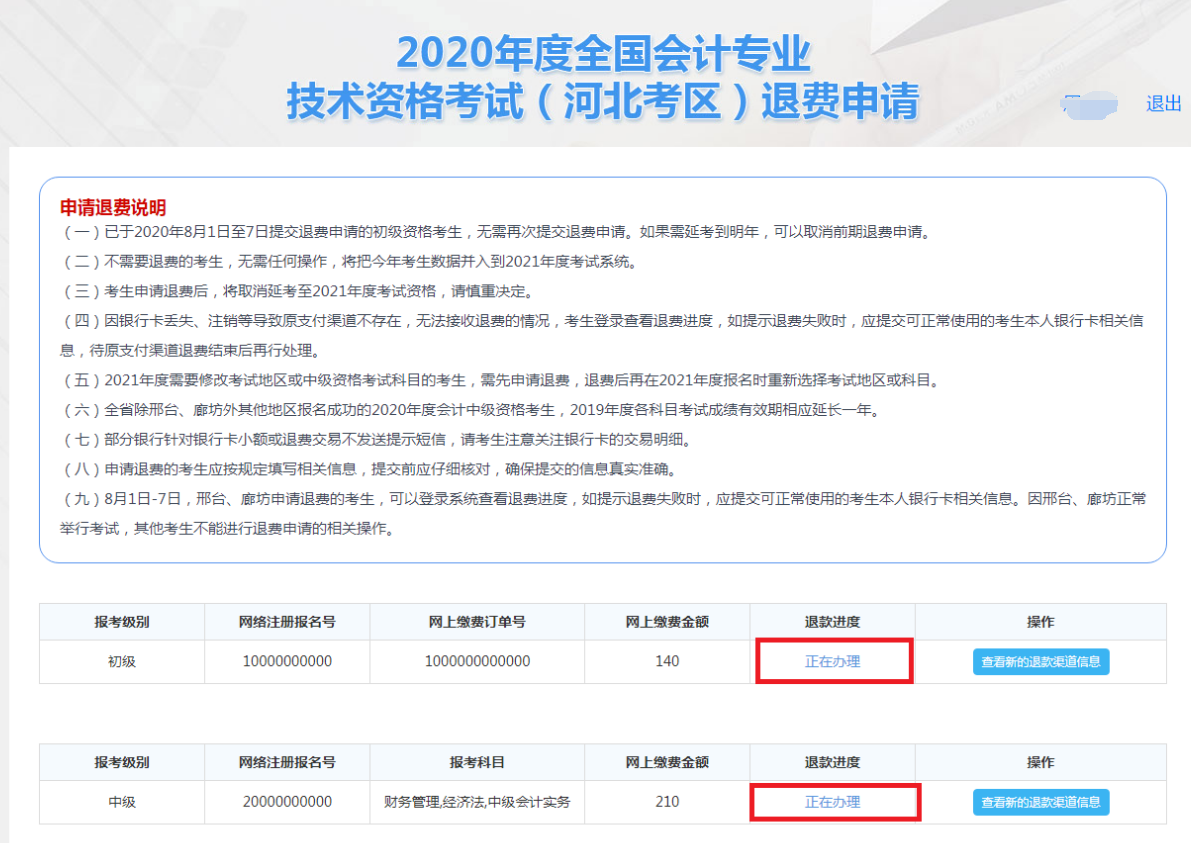Click the 退出 logout link
The height and width of the screenshot is (843, 1191).
1163,103
